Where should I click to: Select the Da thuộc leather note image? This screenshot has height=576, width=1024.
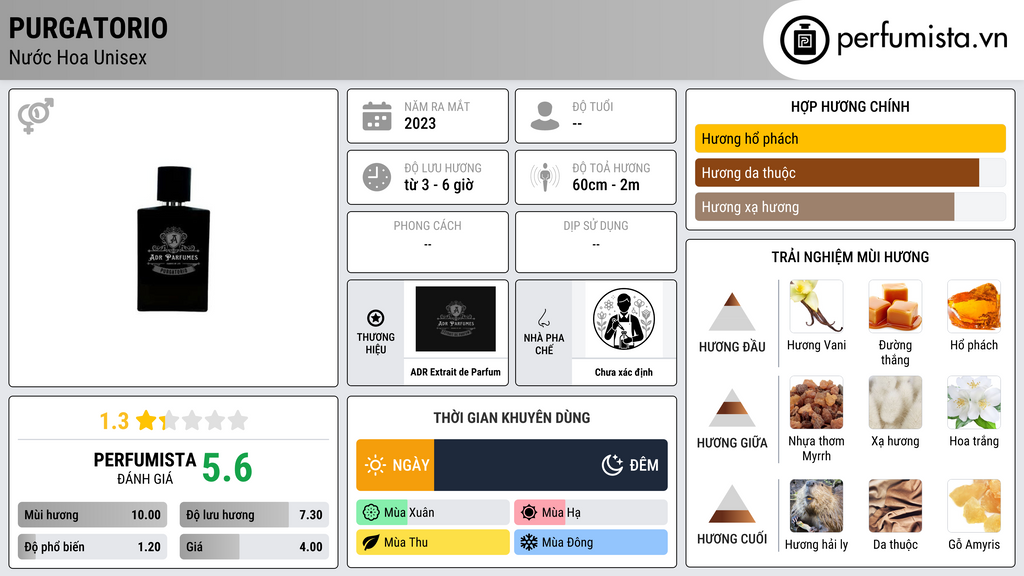[895, 506]
